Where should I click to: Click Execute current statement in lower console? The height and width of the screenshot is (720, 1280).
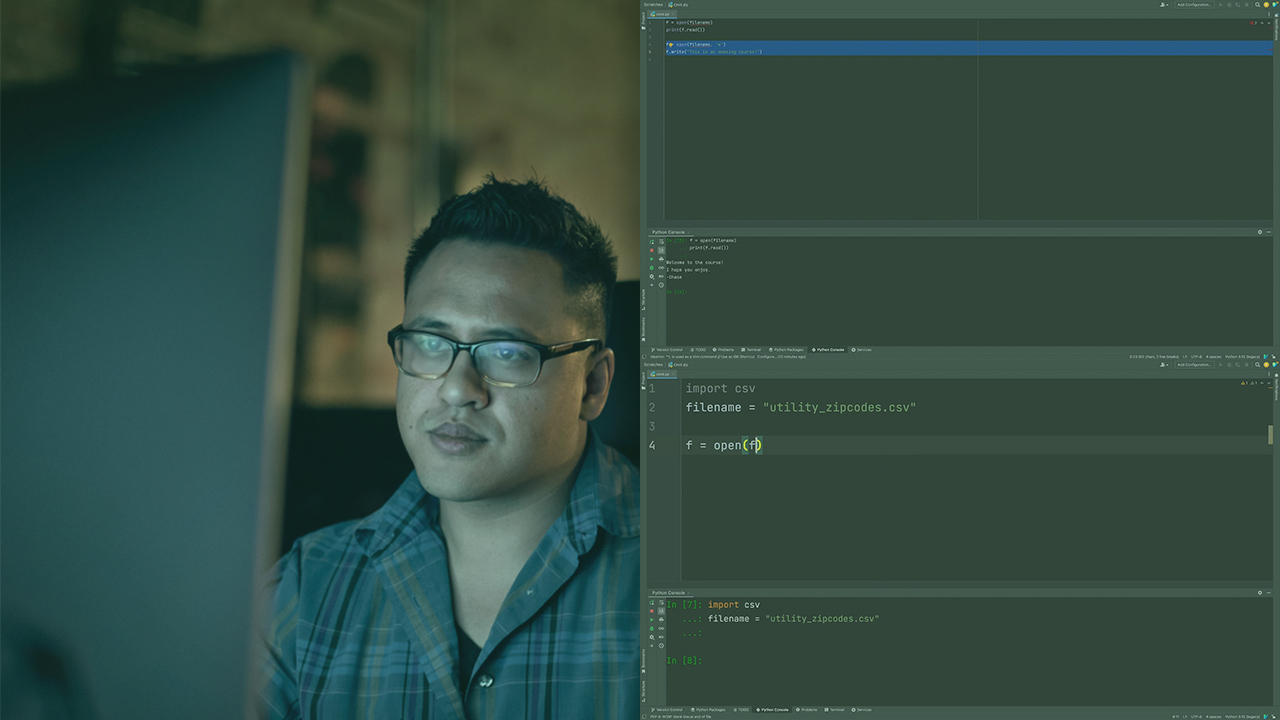coord(652,620)
